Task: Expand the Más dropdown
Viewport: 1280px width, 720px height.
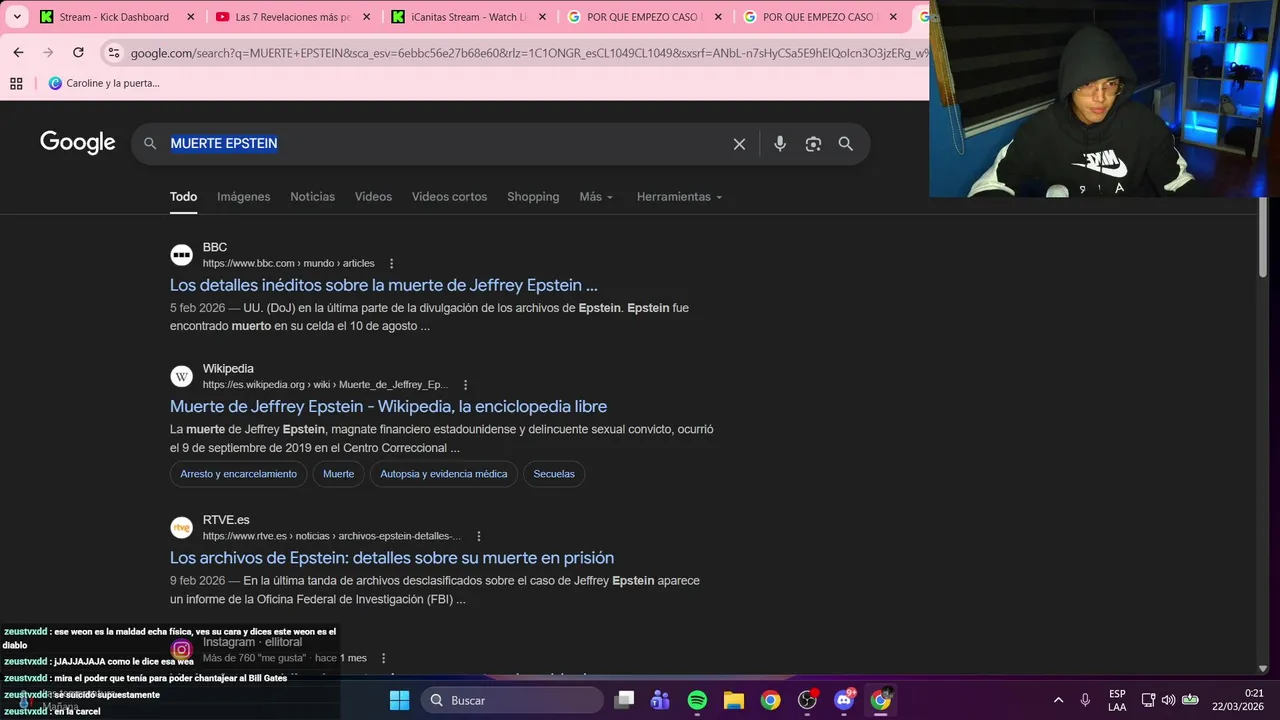Action: pyautogui.click(x=596, y=197)
